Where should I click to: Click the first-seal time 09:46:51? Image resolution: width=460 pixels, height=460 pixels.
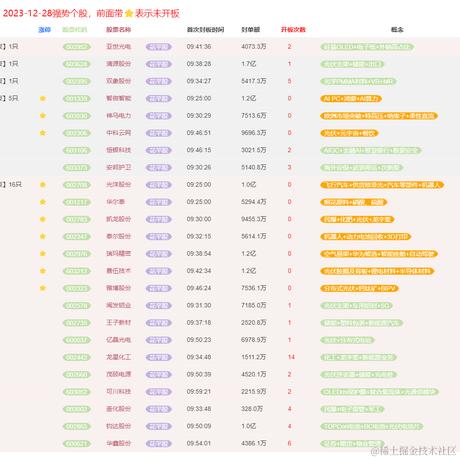pos(199,133)
